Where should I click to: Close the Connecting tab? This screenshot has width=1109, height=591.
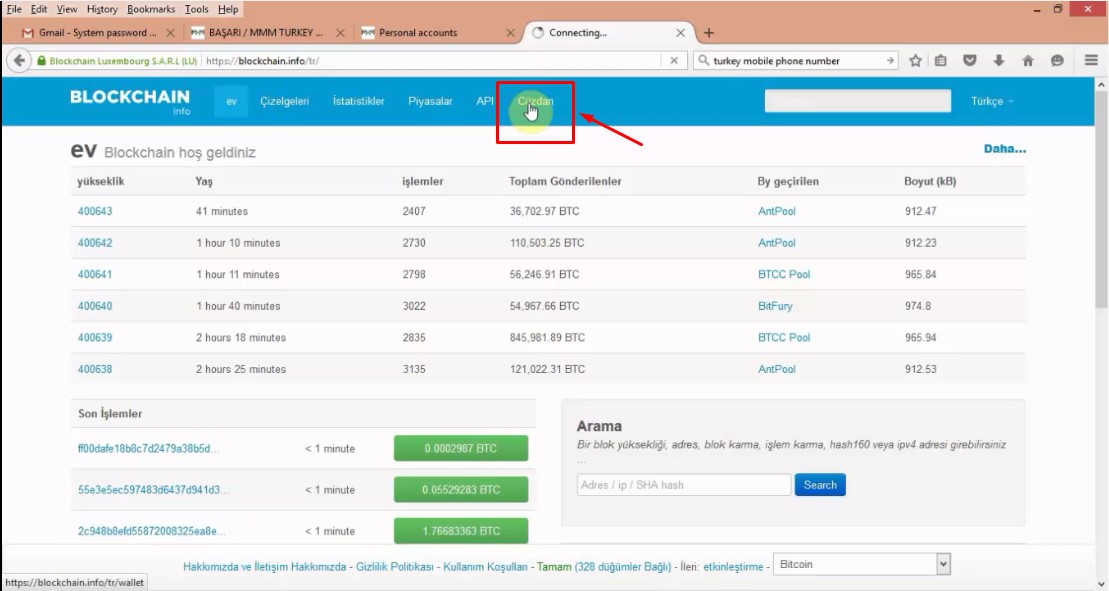[x=680, y=33]
